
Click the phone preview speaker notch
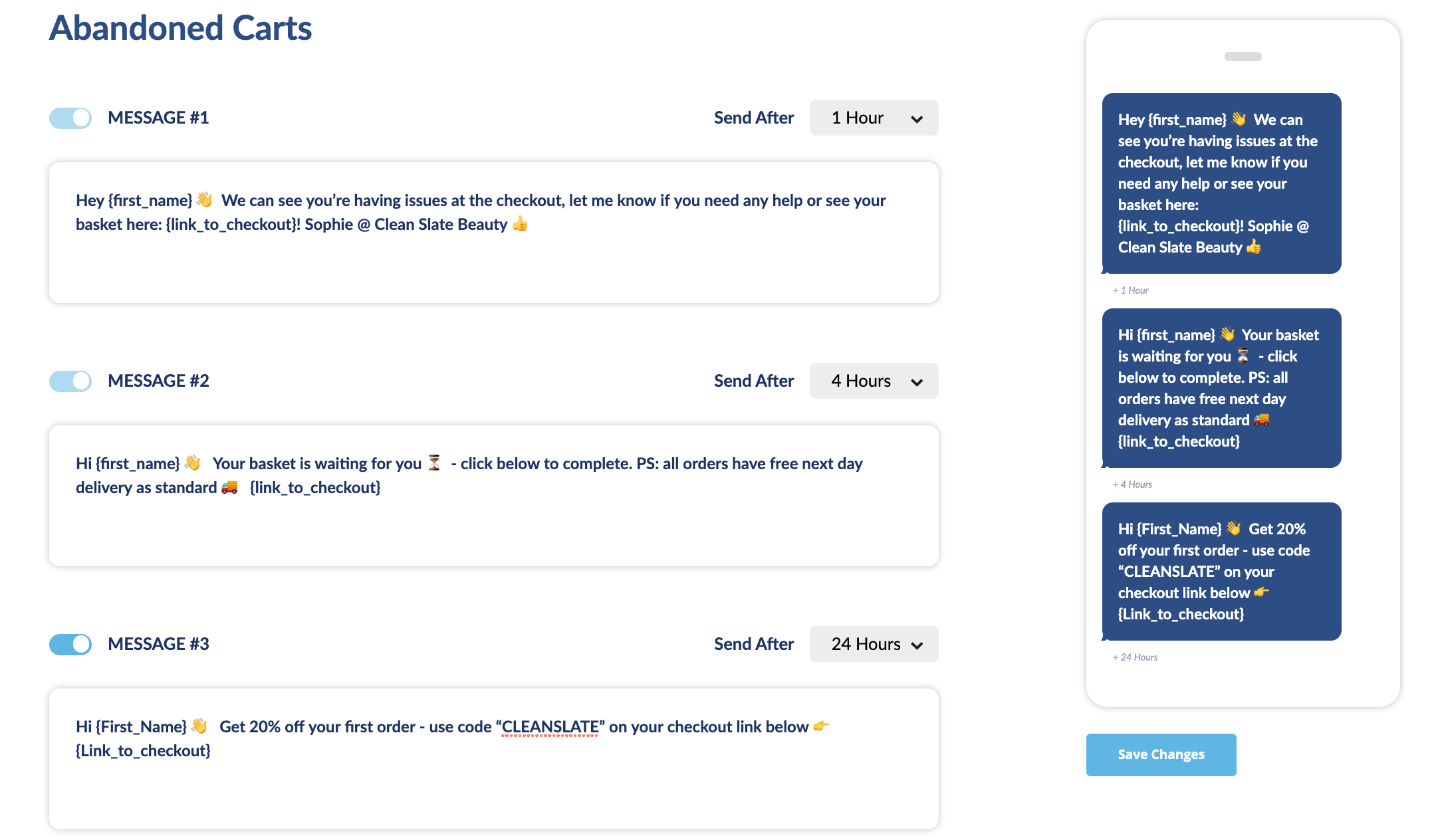pos(1243,56)
